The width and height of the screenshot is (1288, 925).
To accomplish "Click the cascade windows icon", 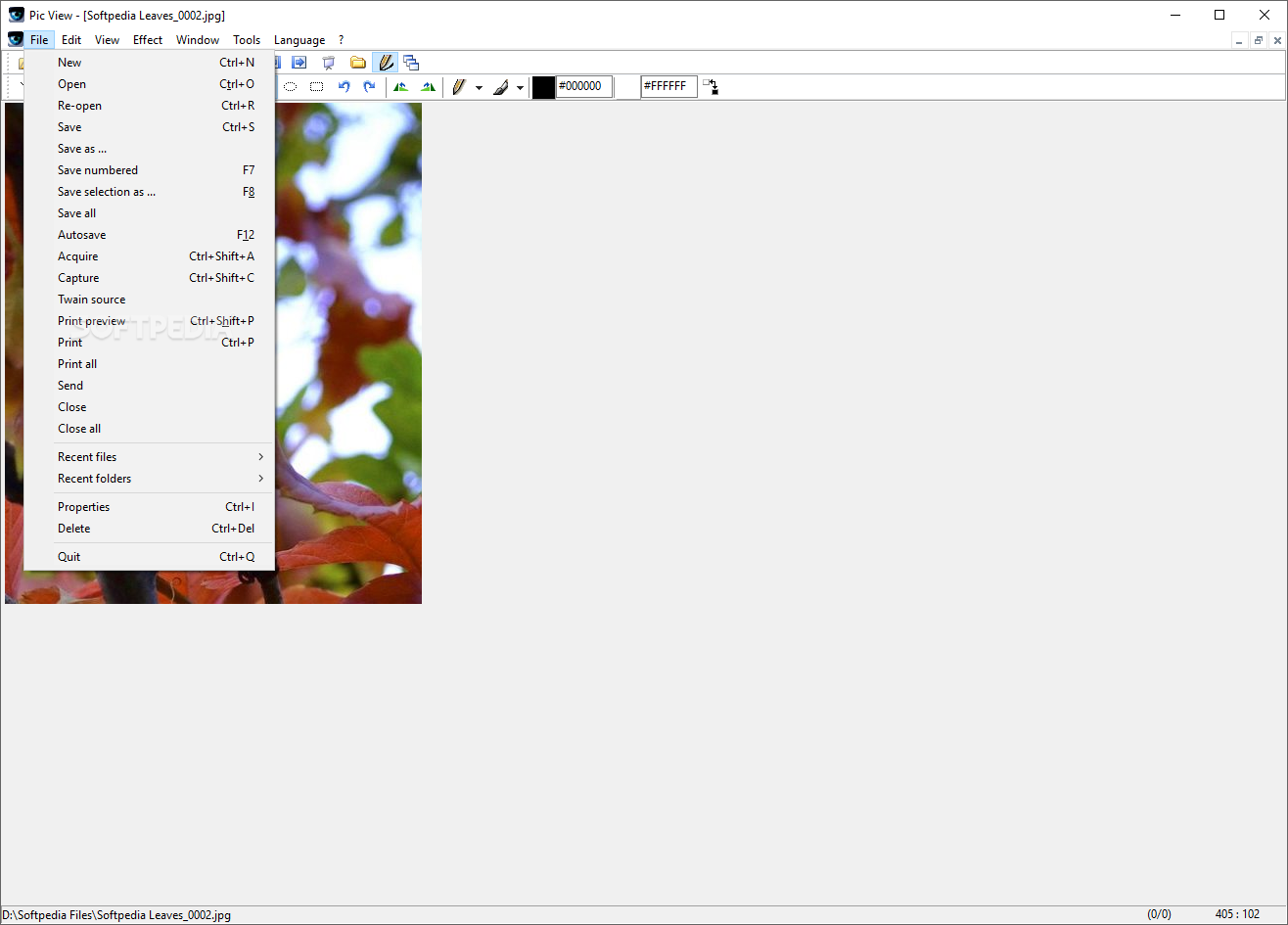I will [411, 63].
